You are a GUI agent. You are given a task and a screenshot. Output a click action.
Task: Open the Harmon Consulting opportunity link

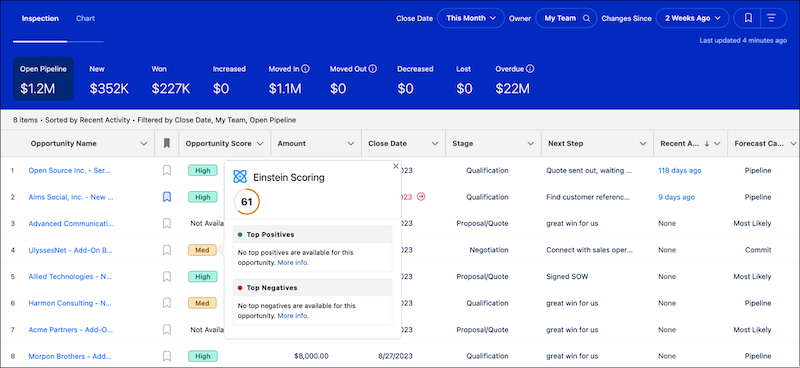(70, 303)
